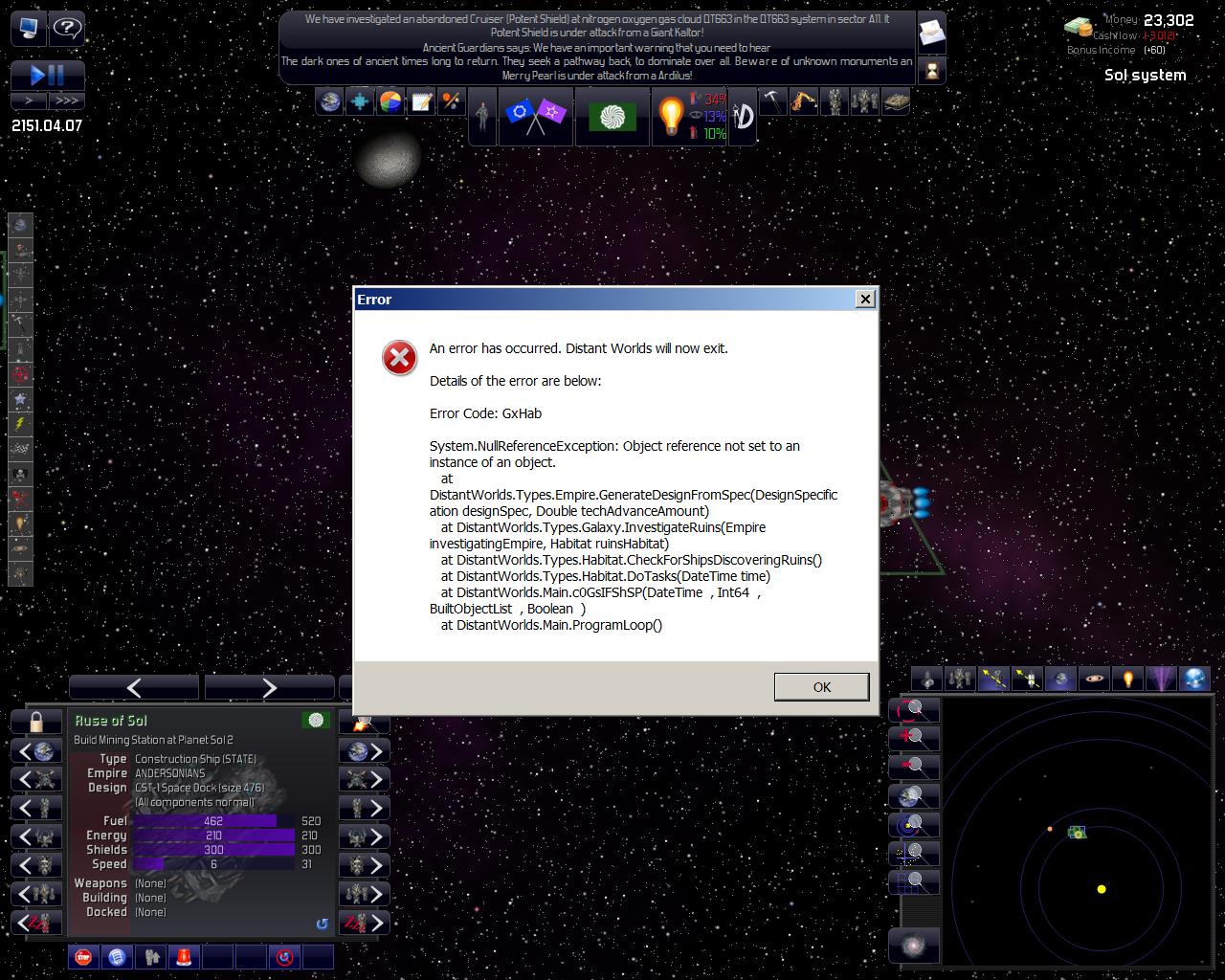This screenshot has width=1225, height=980.
Task: Click OK in the Error dialog
Action: click(x=821, y=687)
